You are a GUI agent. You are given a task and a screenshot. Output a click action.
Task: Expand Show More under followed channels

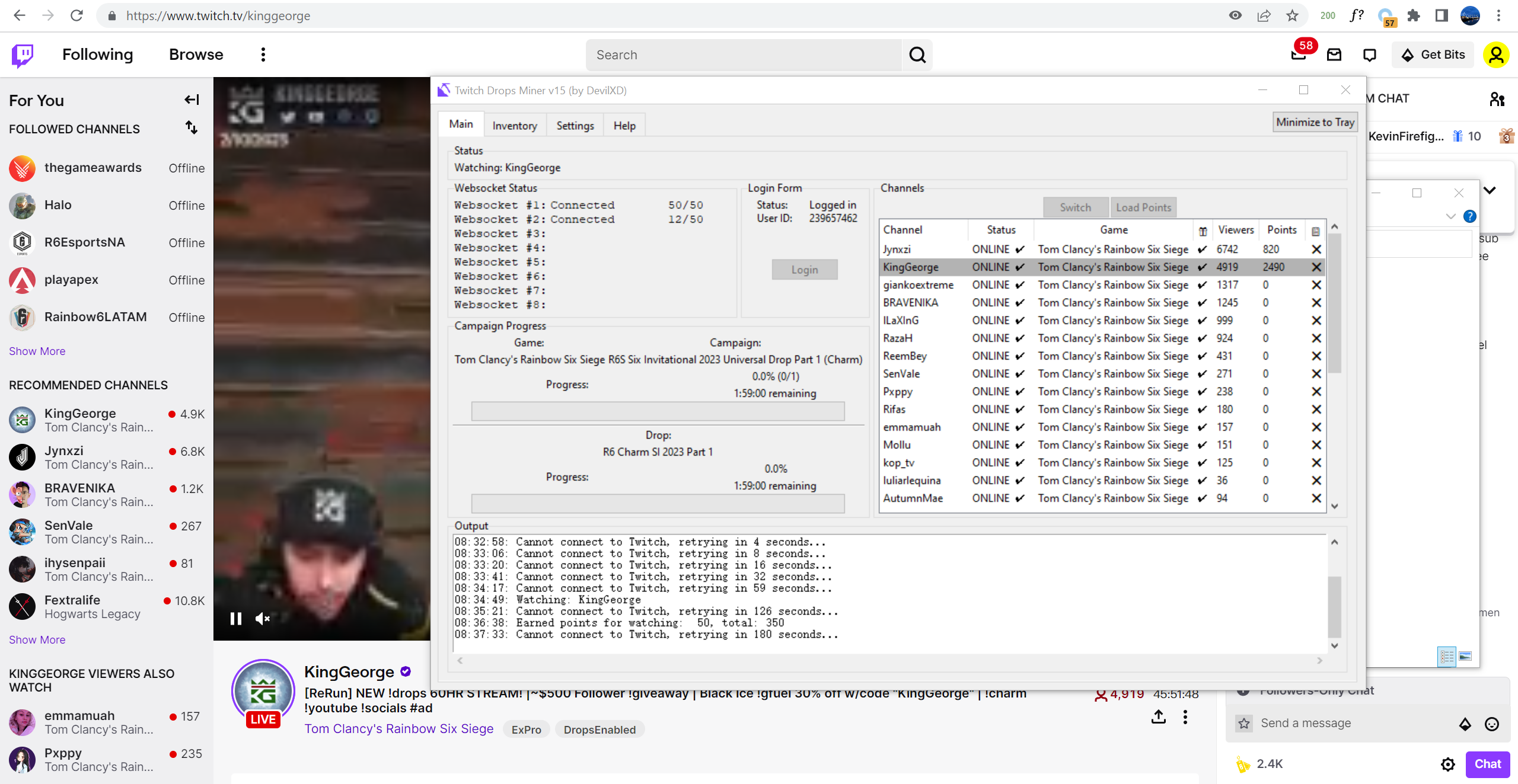pos(37,351)
